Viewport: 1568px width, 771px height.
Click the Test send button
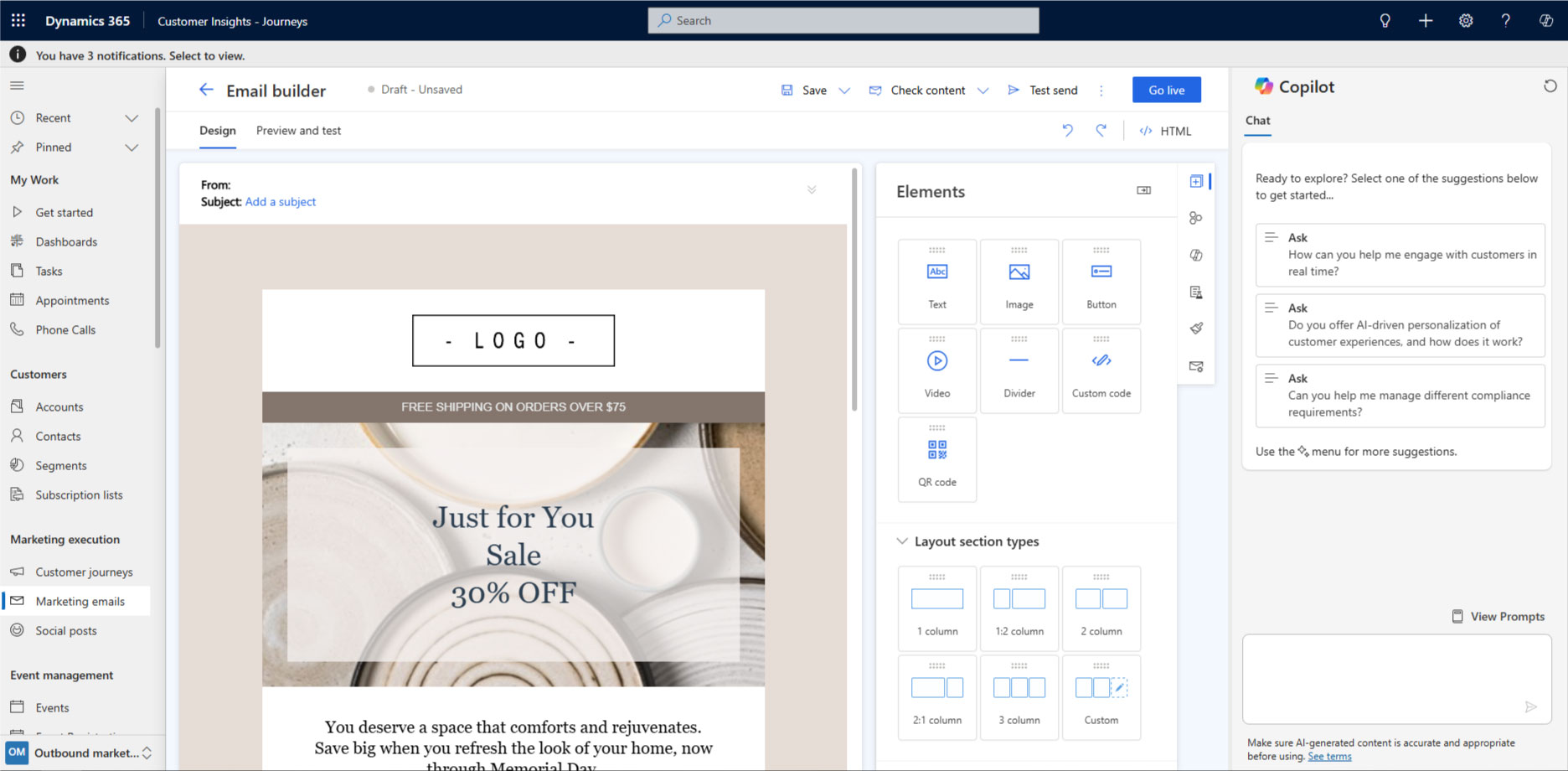(1043, 91)
